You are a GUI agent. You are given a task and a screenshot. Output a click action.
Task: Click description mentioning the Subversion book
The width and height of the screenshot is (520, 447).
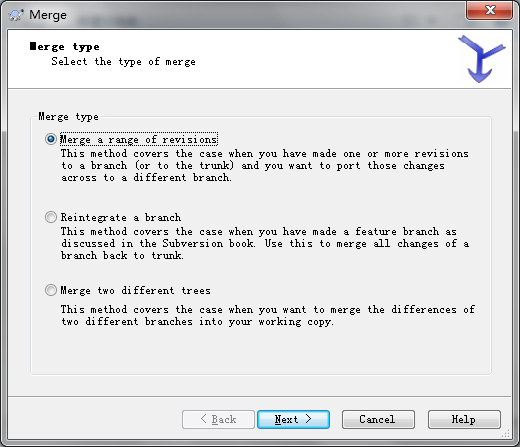pos(265,244)
